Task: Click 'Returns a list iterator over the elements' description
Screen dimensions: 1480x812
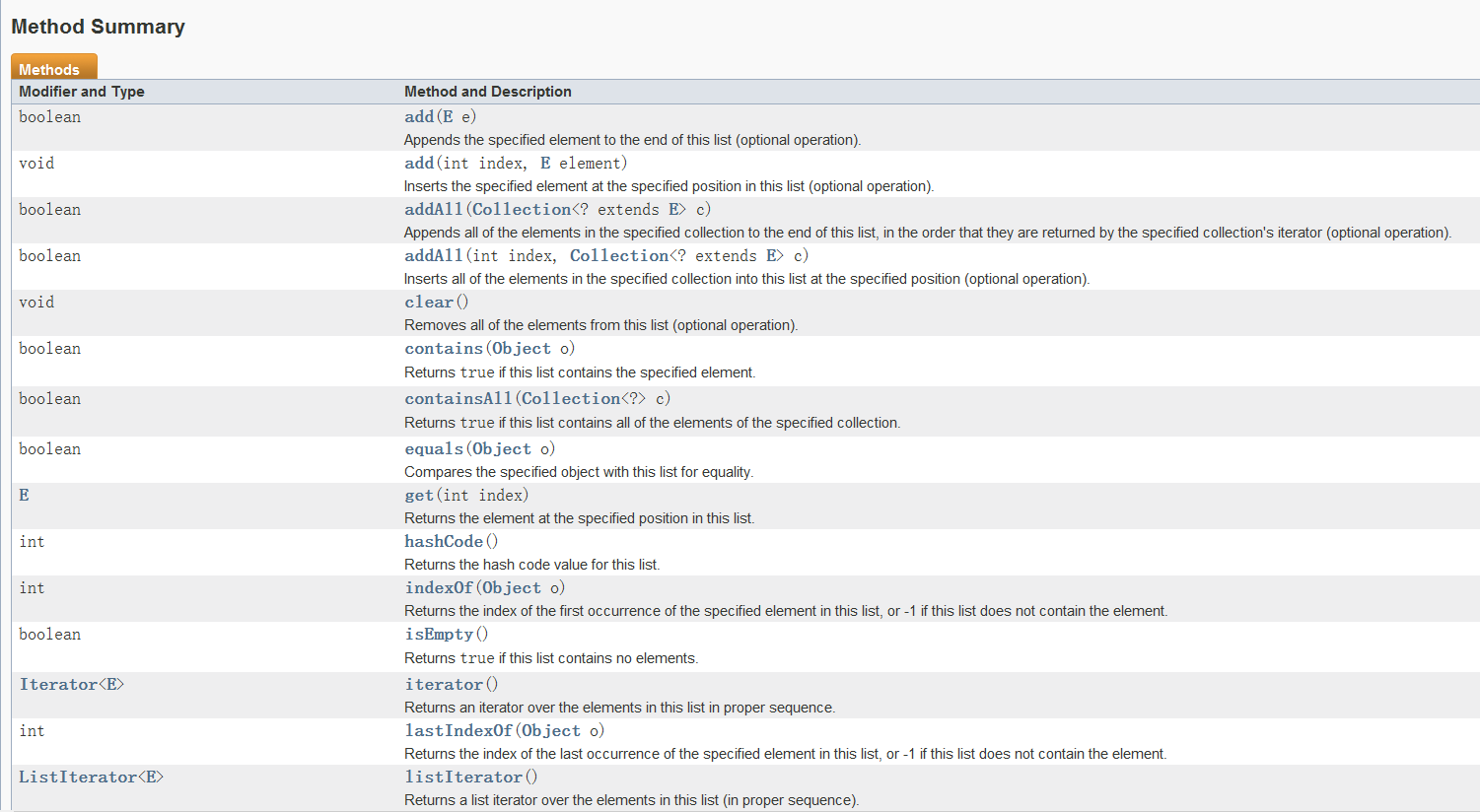Action: [631, 800]
